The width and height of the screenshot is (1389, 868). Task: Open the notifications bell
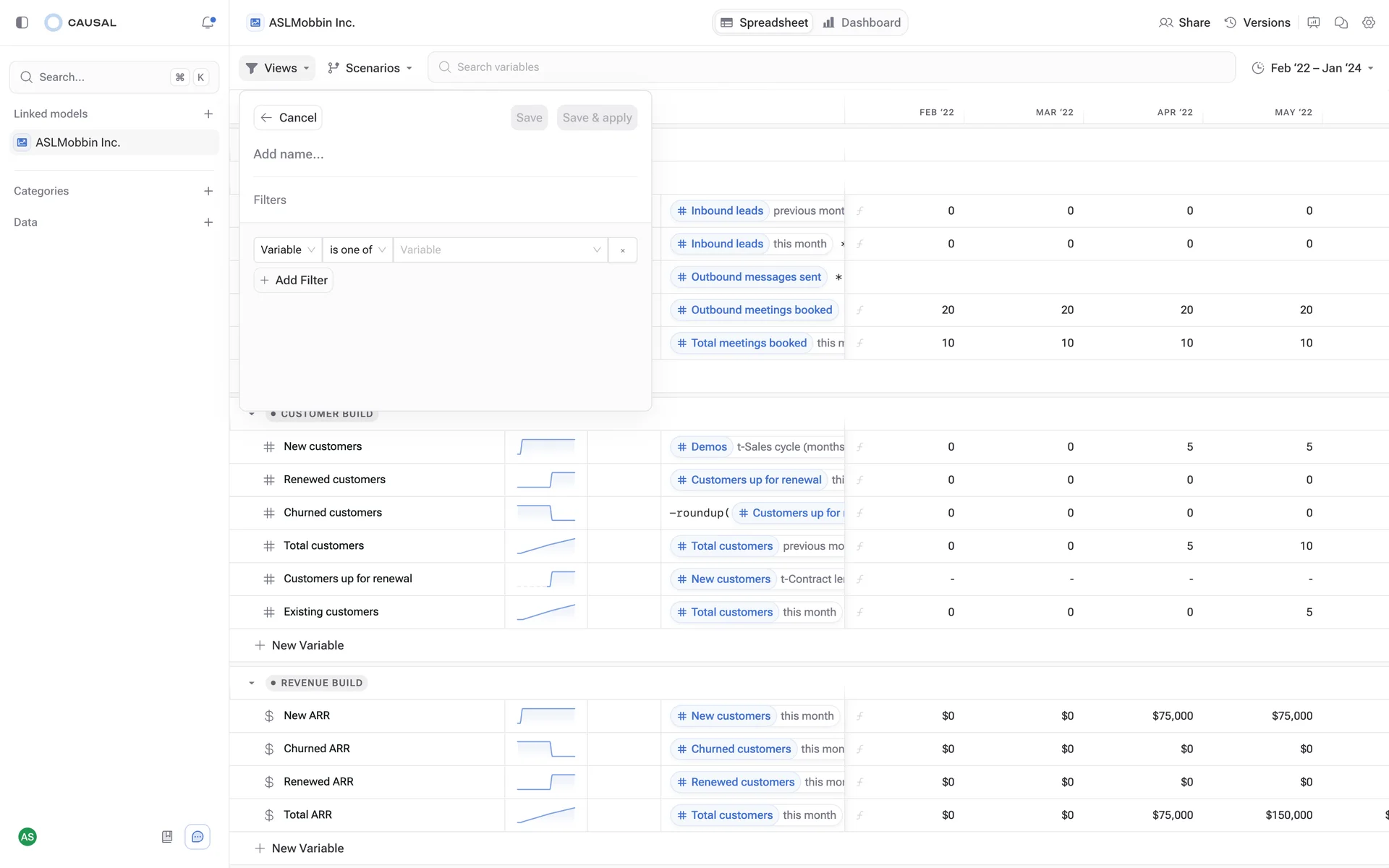click(x=208, y=22)
